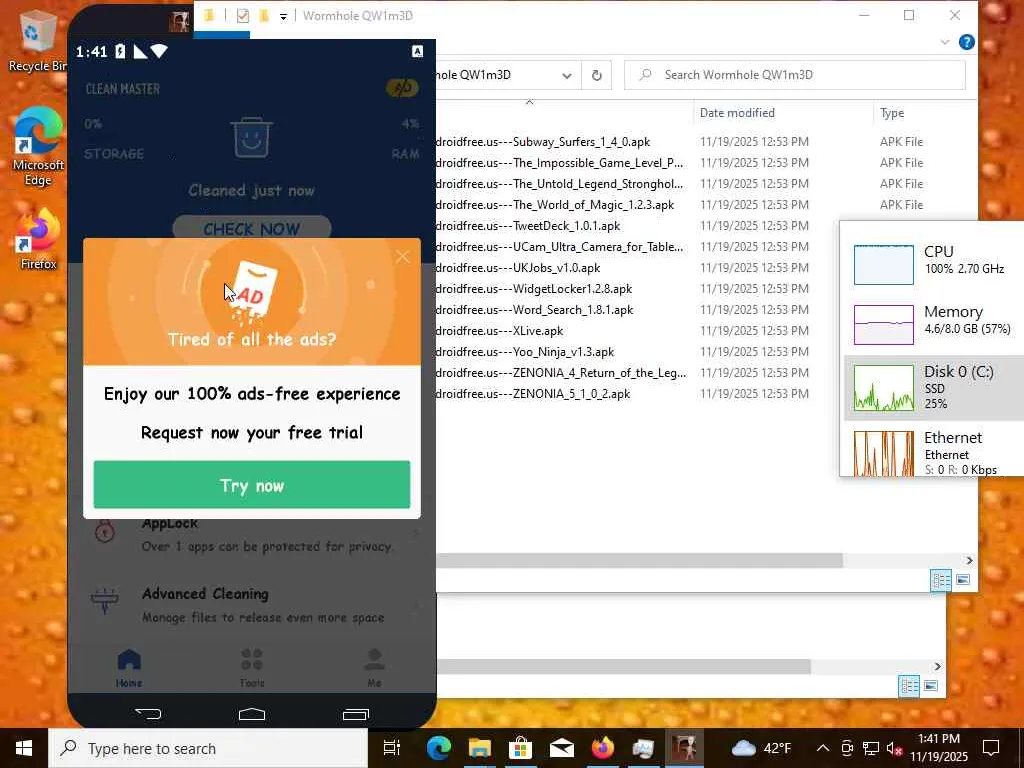Select The_World_of_Magic_1.2.3.apk file
Image resolution: width=1024 pixels, height=768 pixels.
coord(554,205)
